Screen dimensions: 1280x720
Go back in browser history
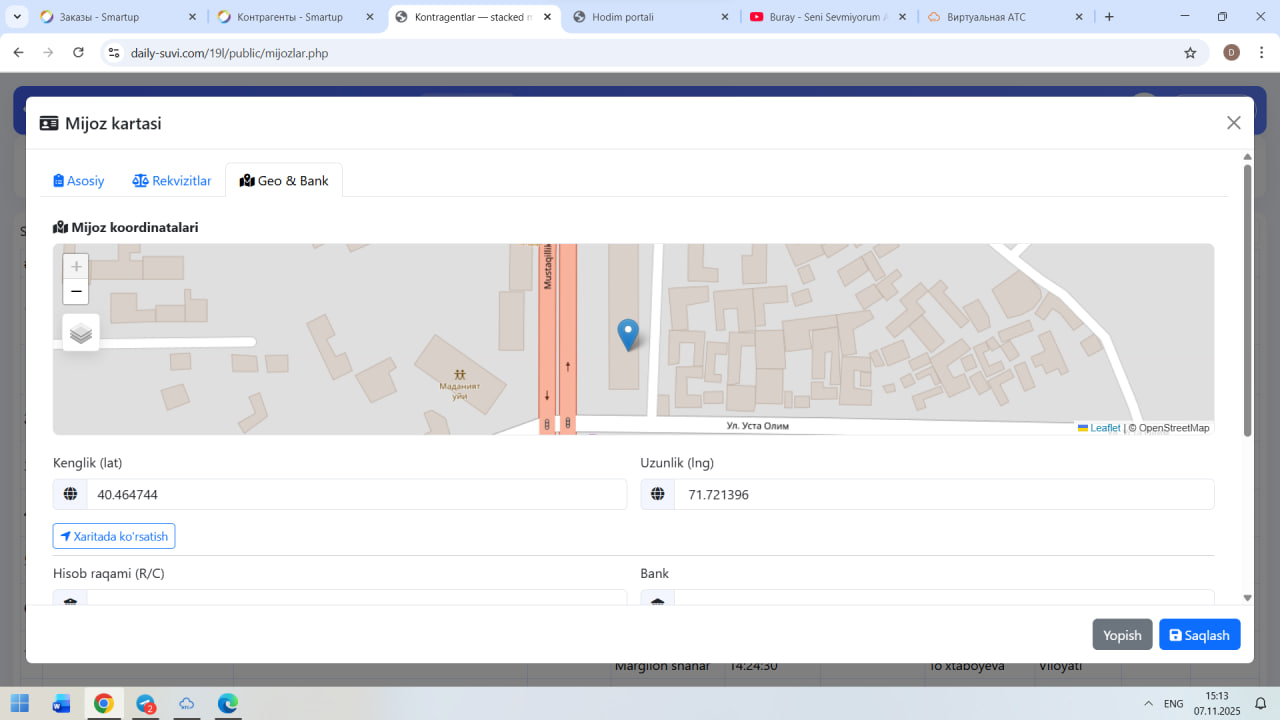tap(18, 52)
